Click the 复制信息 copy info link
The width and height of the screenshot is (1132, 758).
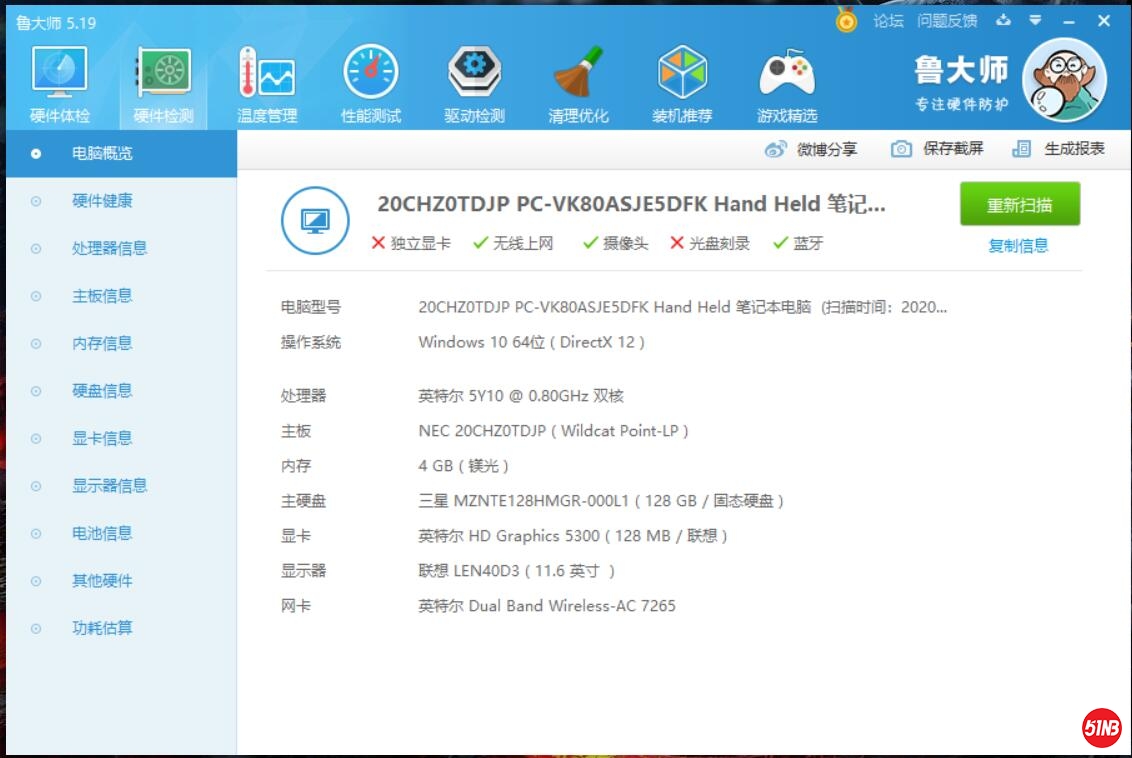[x=1018, y=246]
